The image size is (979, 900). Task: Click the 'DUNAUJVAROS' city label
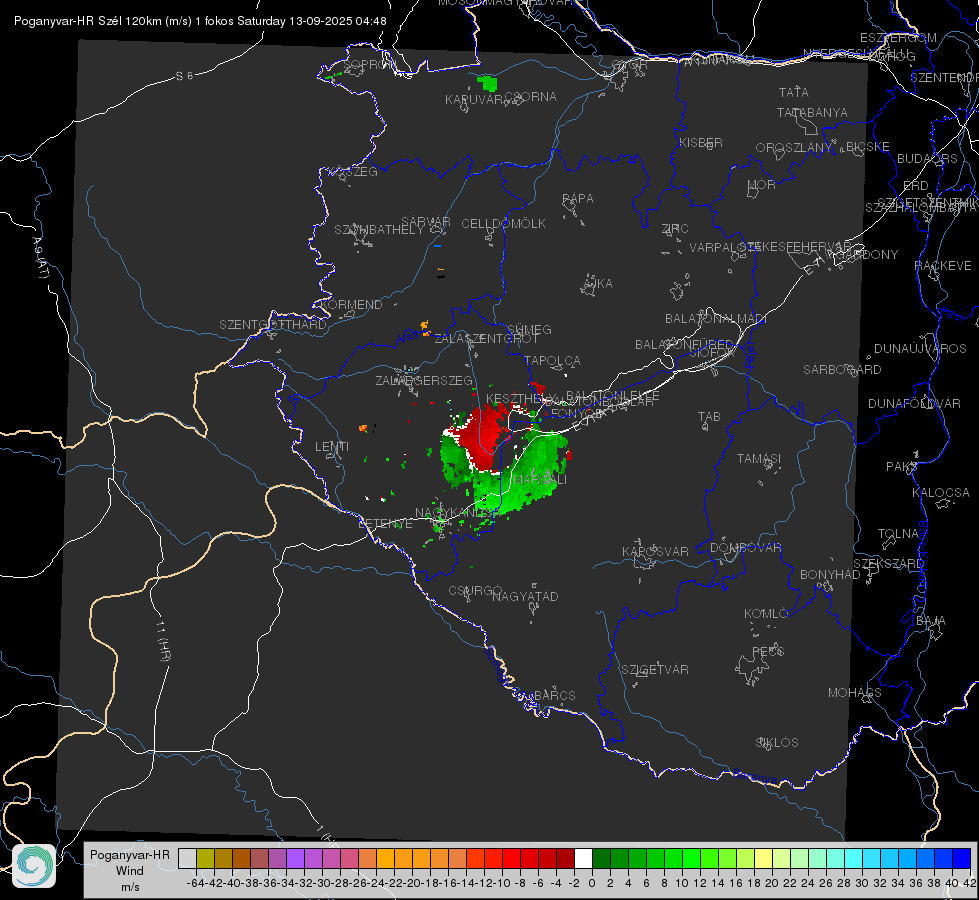click(920, 349)
